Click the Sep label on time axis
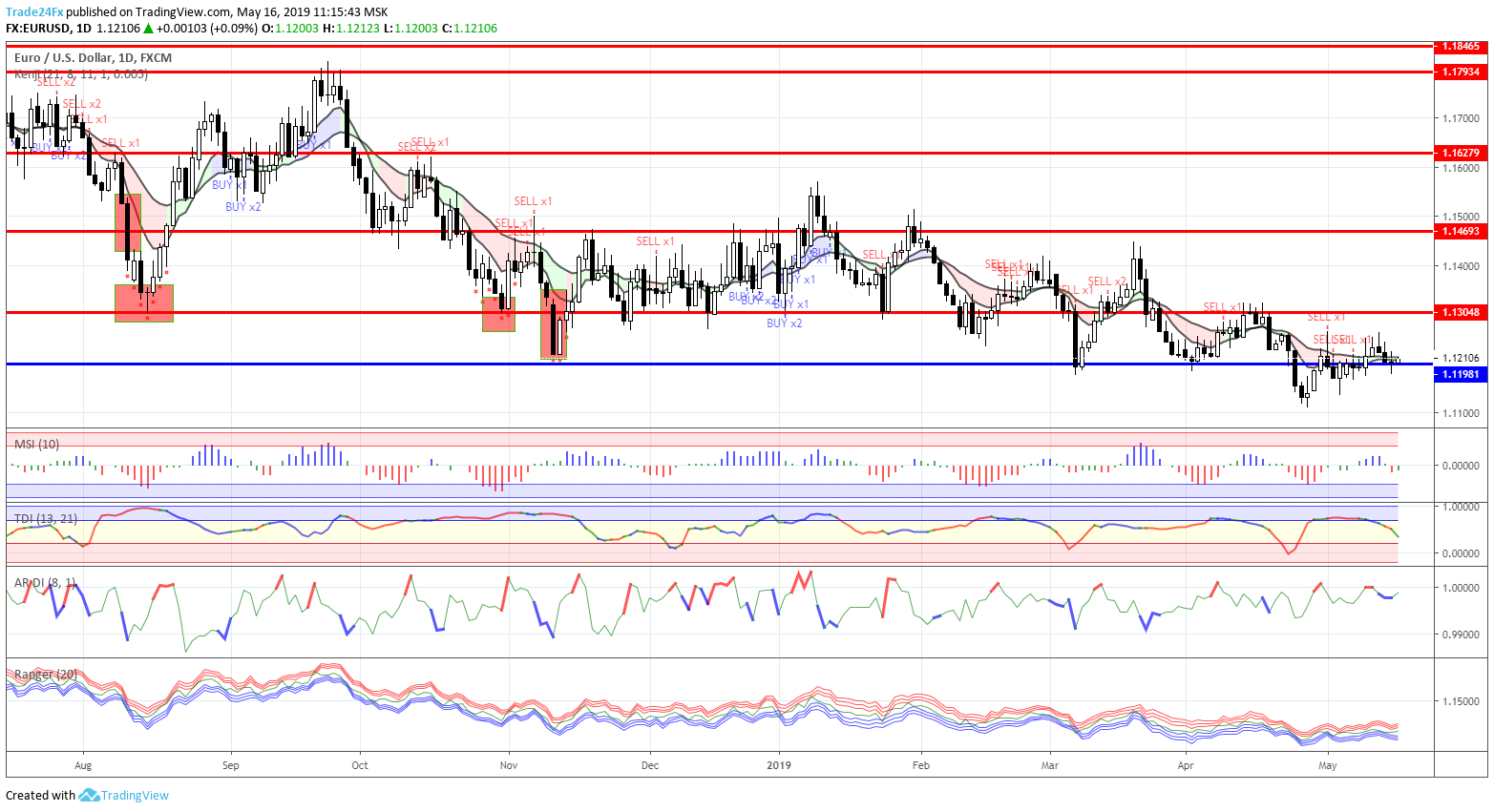Viewport: 1494px width, 812px height. tap(230, 765)
